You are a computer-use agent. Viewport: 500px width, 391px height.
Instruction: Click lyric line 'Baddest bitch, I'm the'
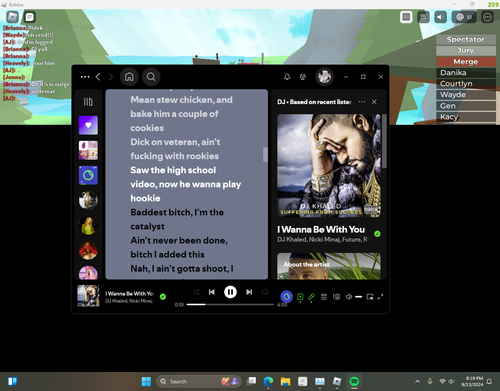[x=177, y=212]
